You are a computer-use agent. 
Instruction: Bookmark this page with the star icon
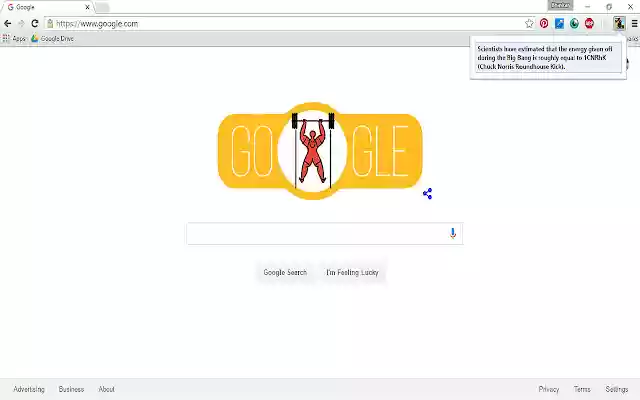point(529,24)
